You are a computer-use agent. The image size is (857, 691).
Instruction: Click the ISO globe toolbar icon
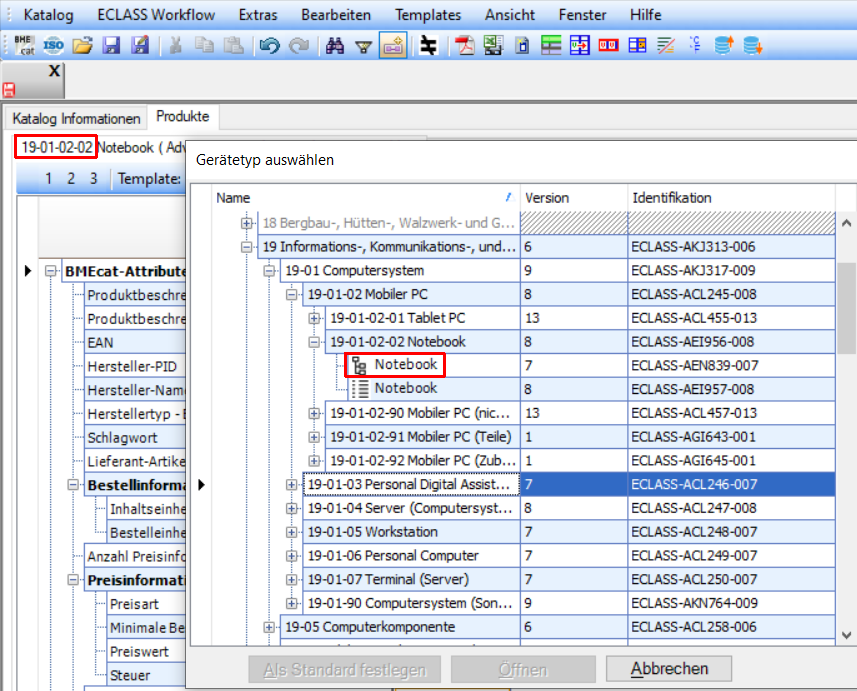coord(54,46)
